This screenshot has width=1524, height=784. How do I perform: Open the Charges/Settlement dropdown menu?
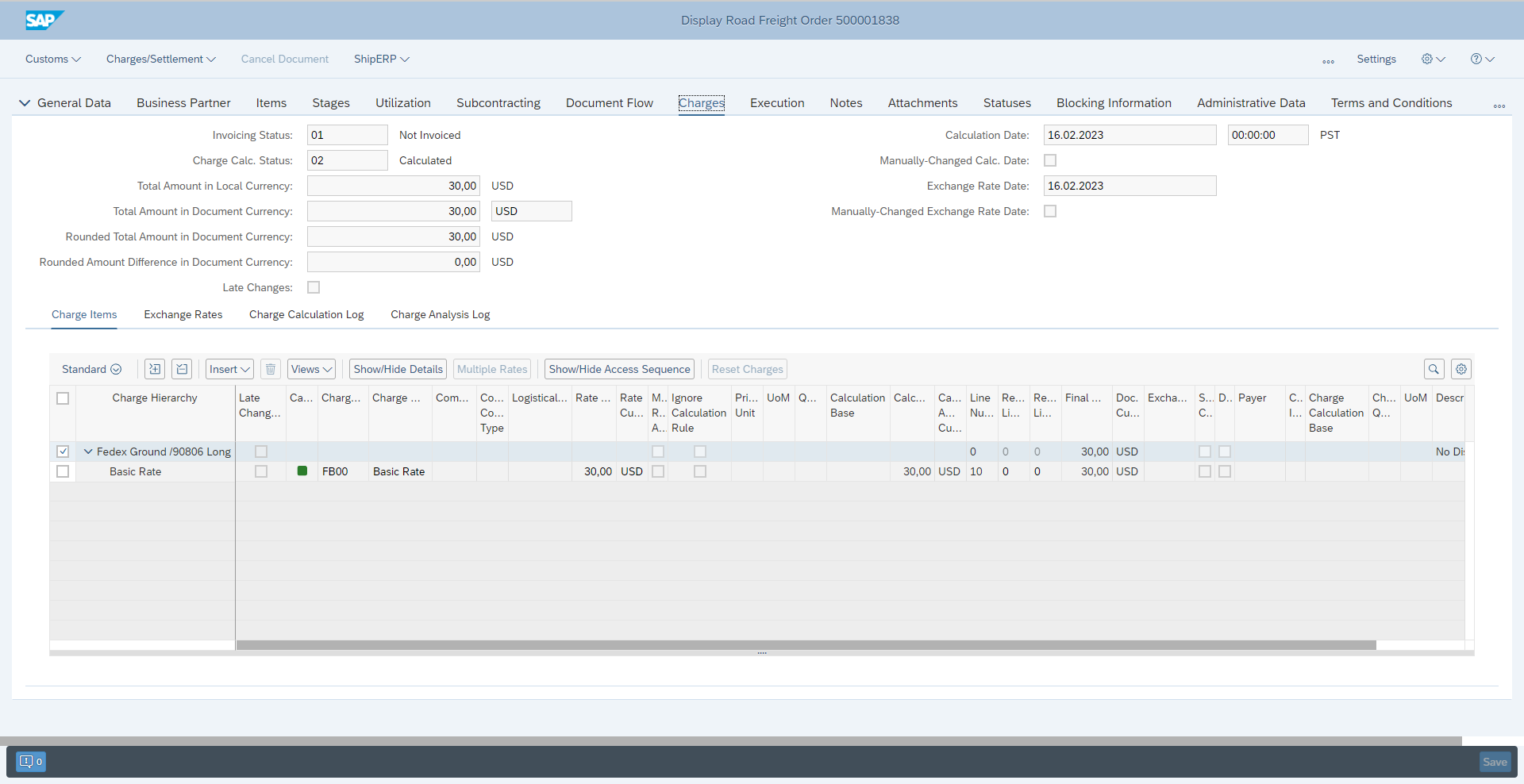pos(161,59)
